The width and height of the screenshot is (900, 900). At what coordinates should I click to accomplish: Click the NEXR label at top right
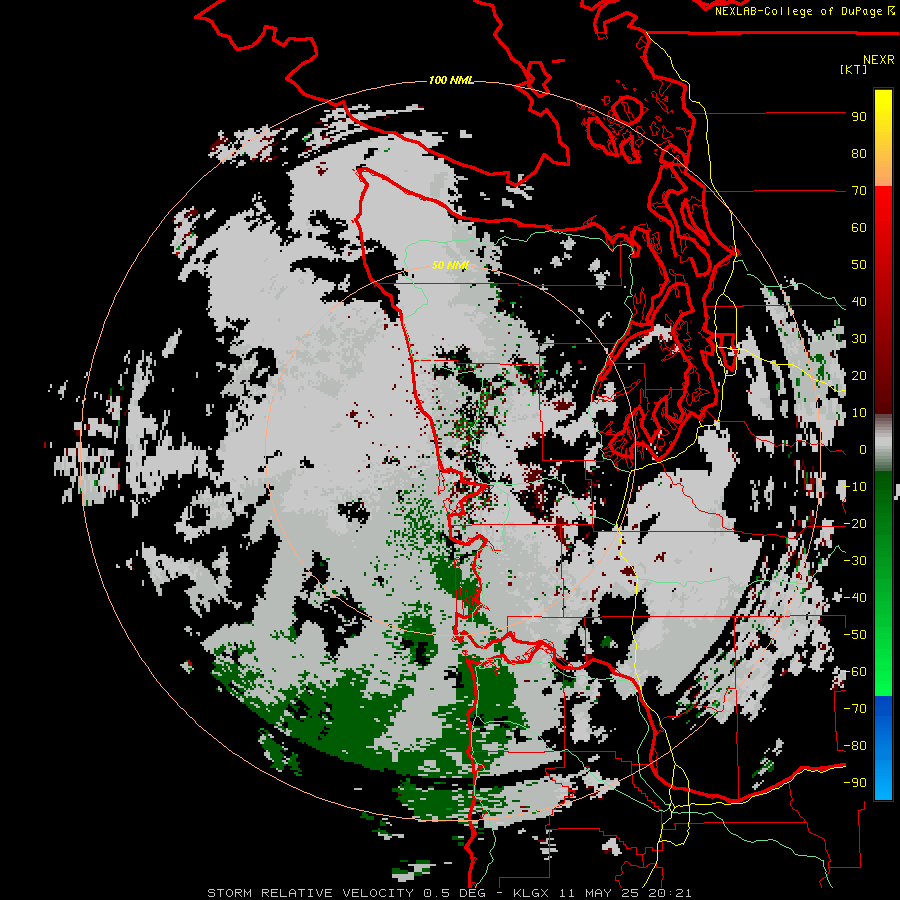879,60
